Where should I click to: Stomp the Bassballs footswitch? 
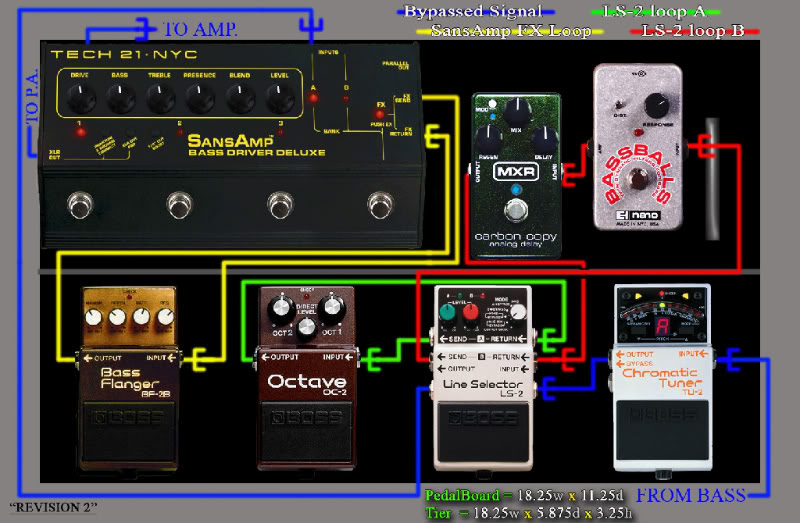pyautogui.click(x=638, y=179)
